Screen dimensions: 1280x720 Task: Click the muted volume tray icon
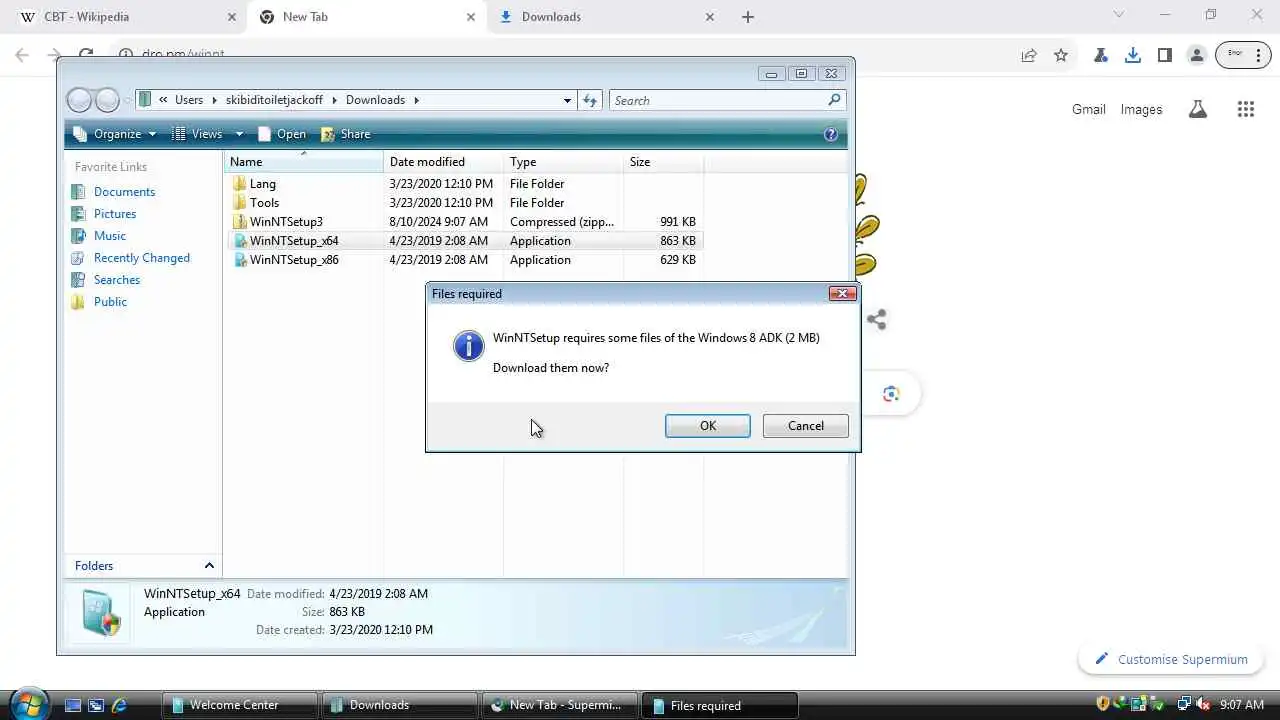click(x=1203, y=705)
